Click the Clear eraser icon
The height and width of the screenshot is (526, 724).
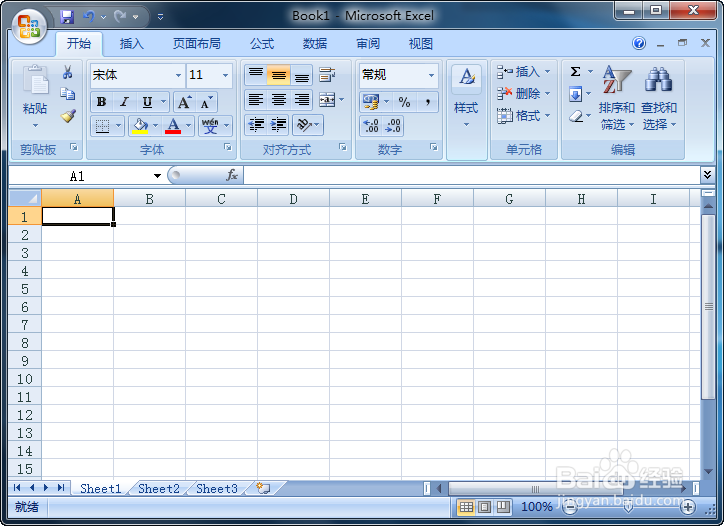[x=575, y=116]
